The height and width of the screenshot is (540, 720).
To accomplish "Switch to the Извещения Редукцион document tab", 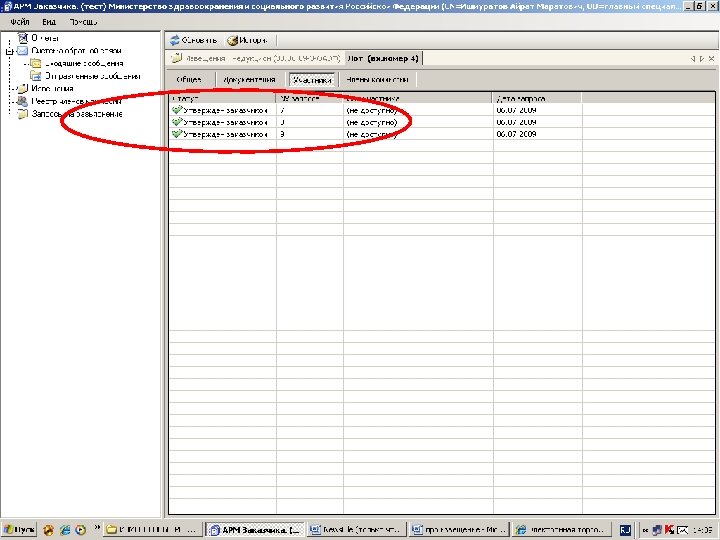I will point(256,58).
